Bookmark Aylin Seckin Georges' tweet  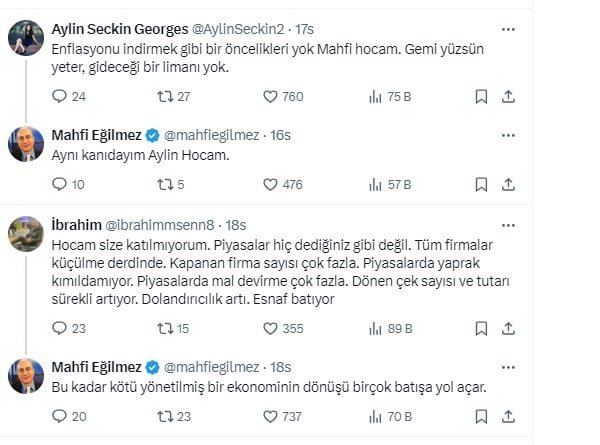point(481,97)
